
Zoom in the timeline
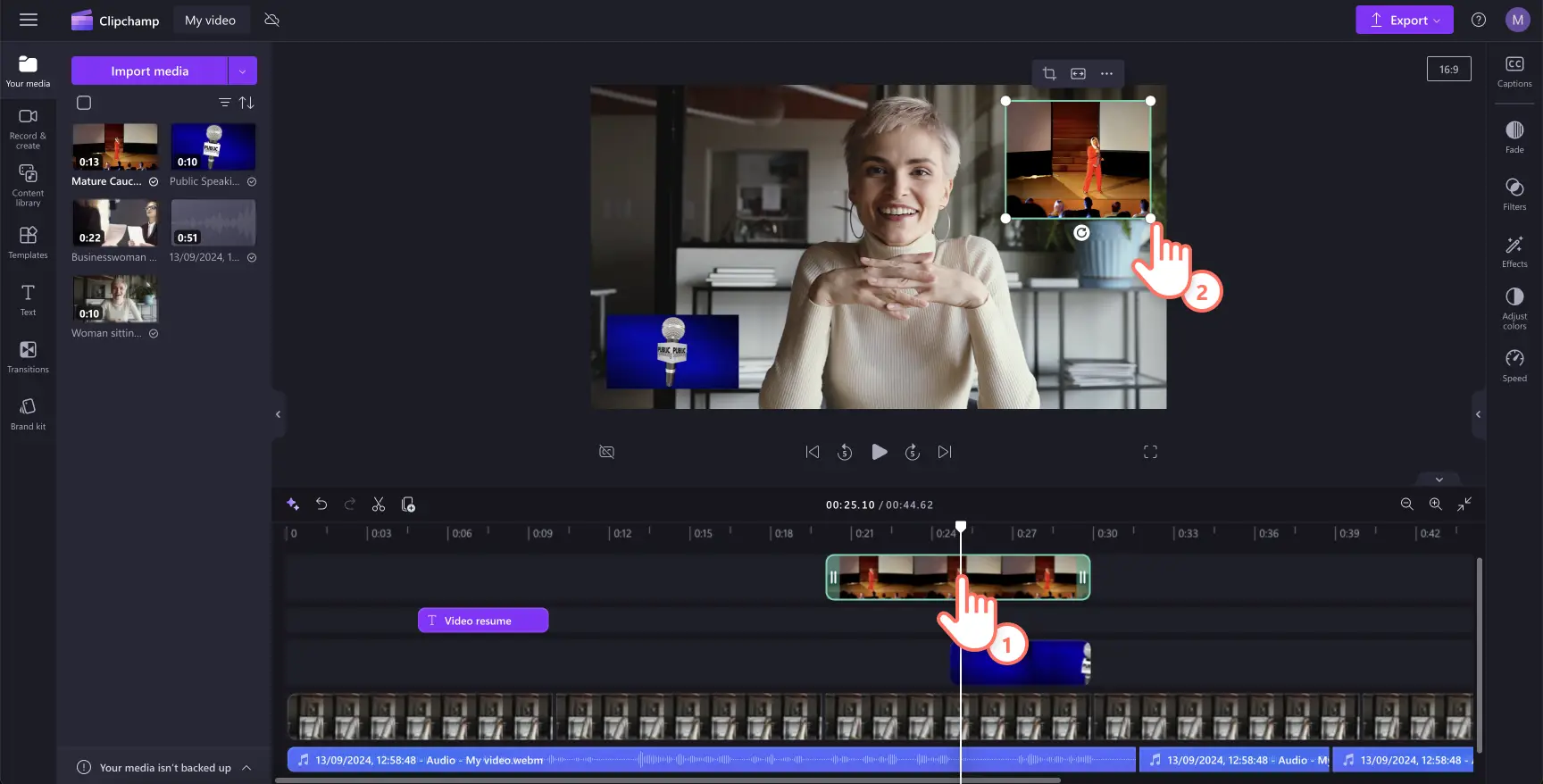[x=1435, y=505]
